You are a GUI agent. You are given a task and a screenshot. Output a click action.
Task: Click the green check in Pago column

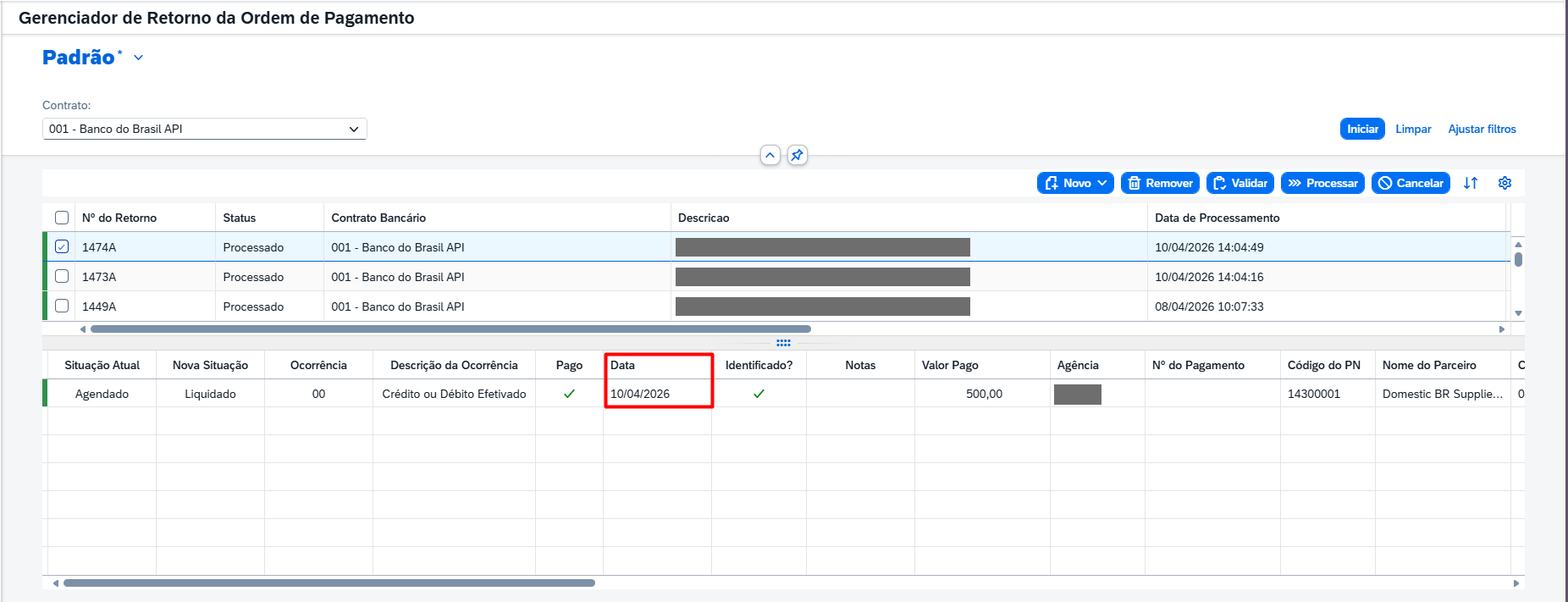569,394
